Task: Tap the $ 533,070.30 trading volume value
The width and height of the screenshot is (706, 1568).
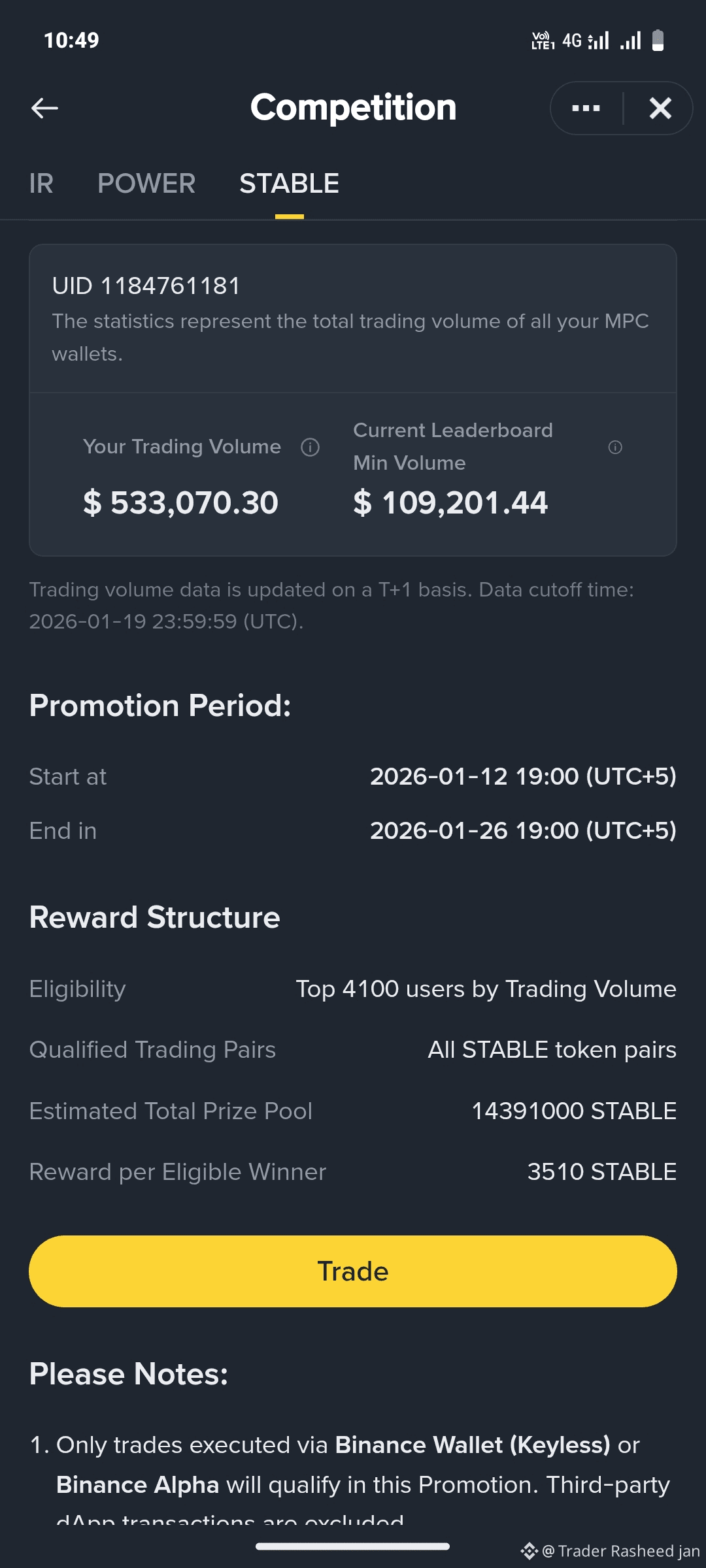Action: (x=181, y=502)
